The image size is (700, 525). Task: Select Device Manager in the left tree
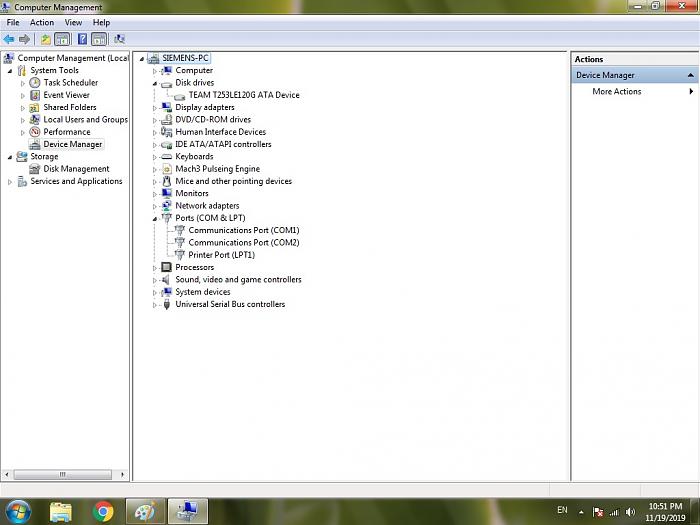[x=73, y=144]
